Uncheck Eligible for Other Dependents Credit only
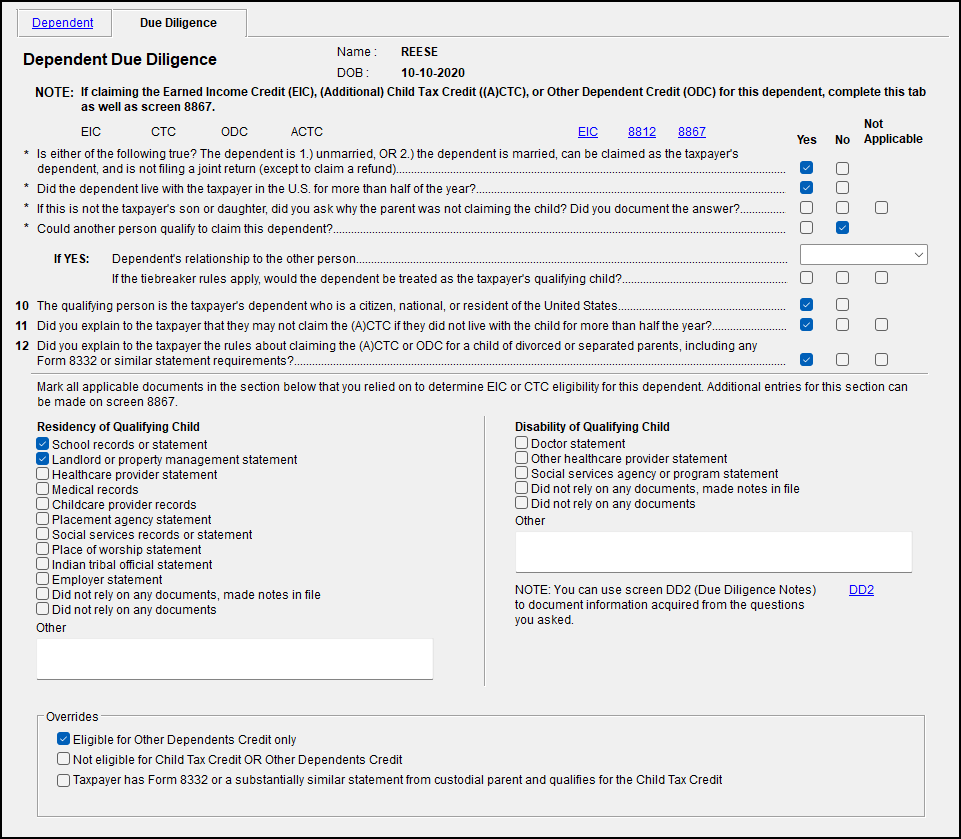The height and width of the screenshot is (839, 961). 63,739
